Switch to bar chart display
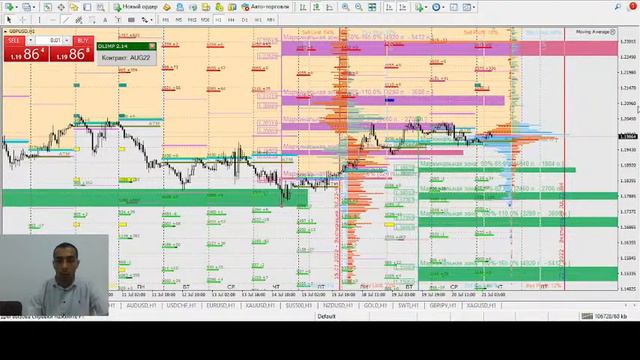The image size is (640, 360). coord(303,7)
